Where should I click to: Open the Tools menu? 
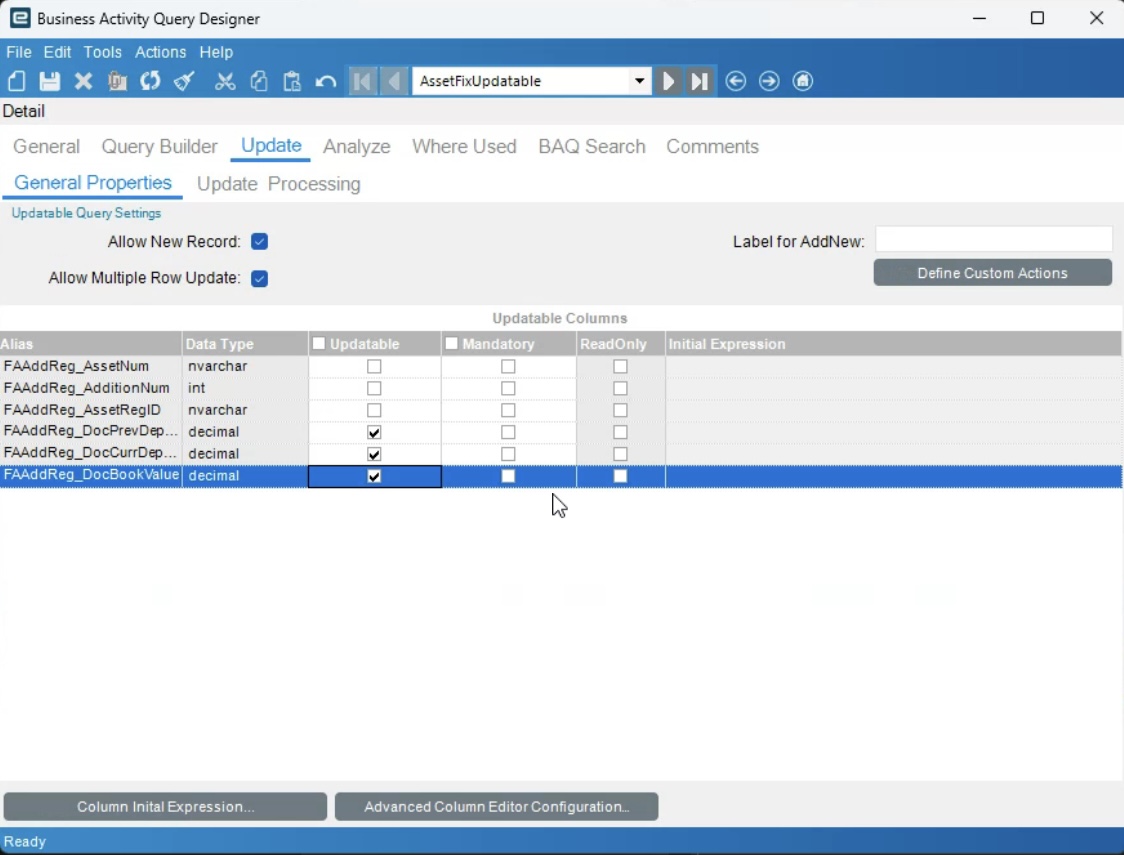(103, 52)
